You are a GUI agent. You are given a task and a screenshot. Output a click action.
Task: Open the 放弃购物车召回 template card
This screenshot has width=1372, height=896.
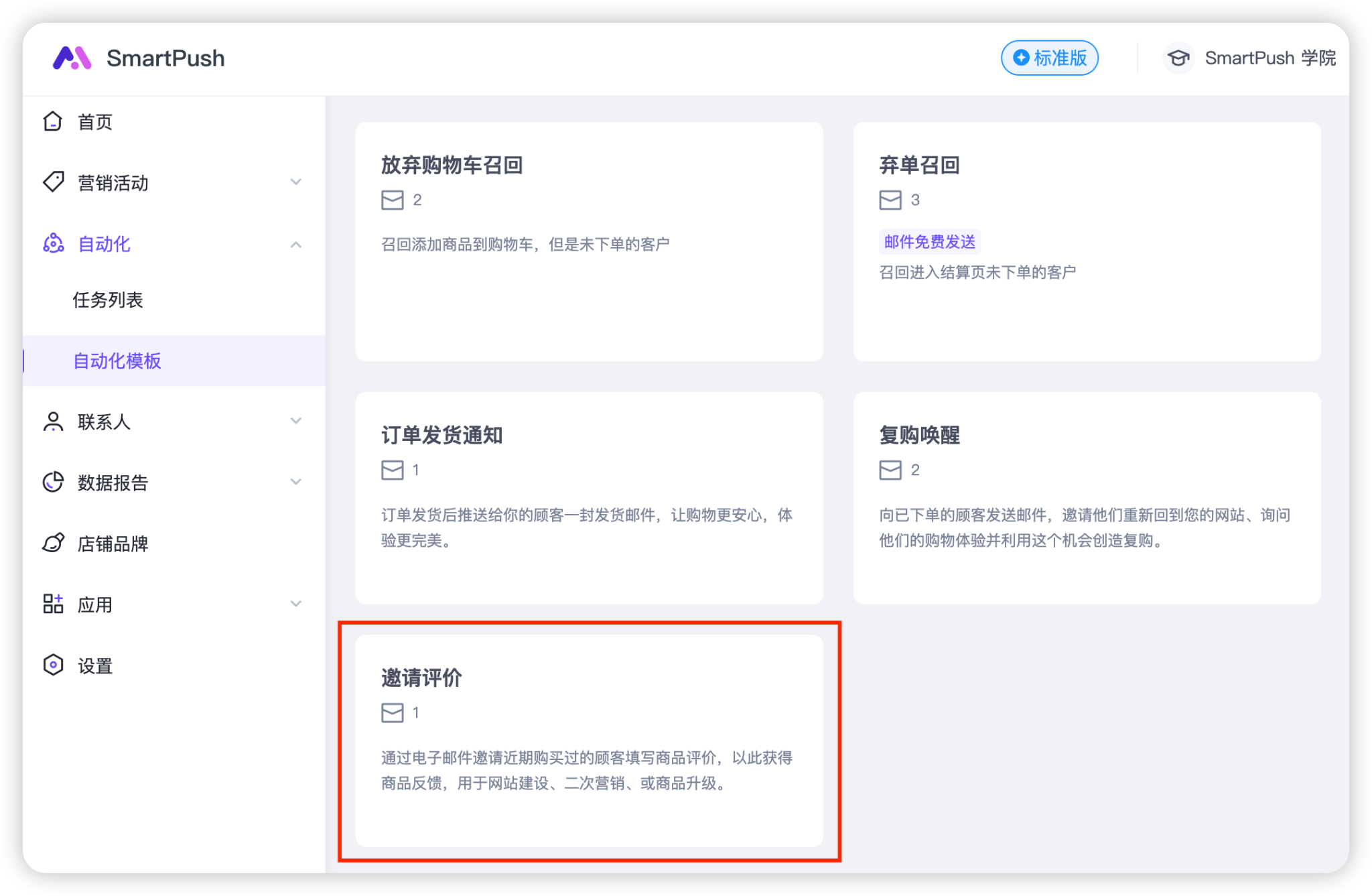pos(589,241)
